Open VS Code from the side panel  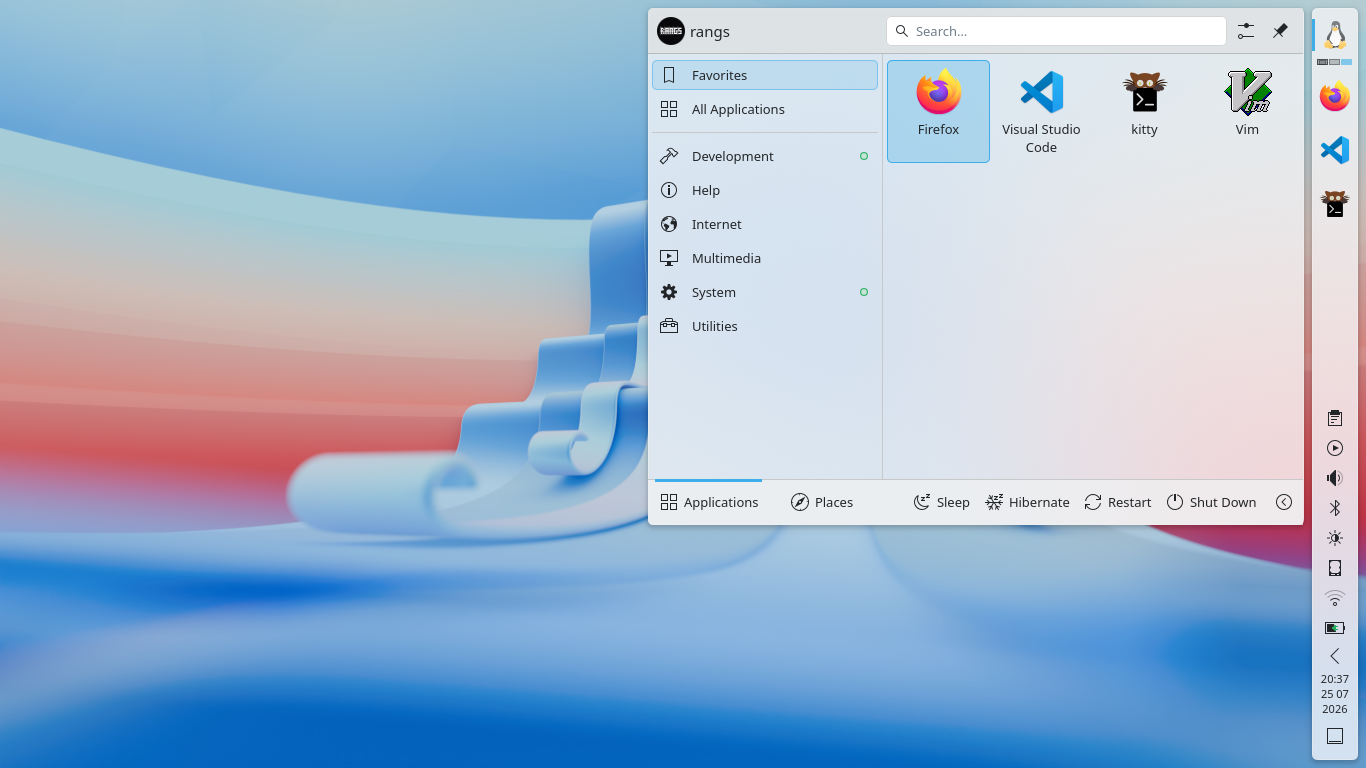click(1335, 150)
